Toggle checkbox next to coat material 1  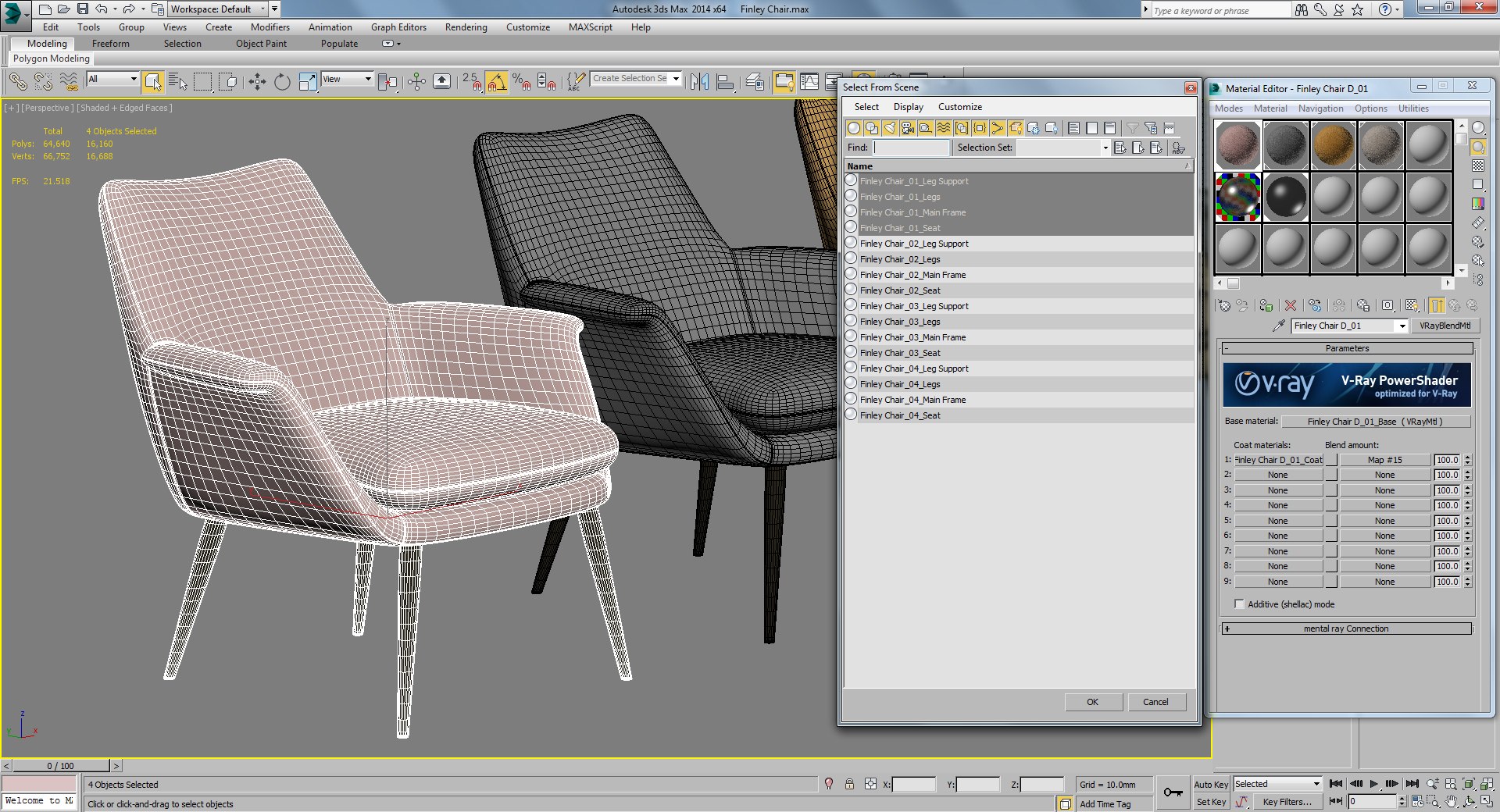coord(1331,460)
